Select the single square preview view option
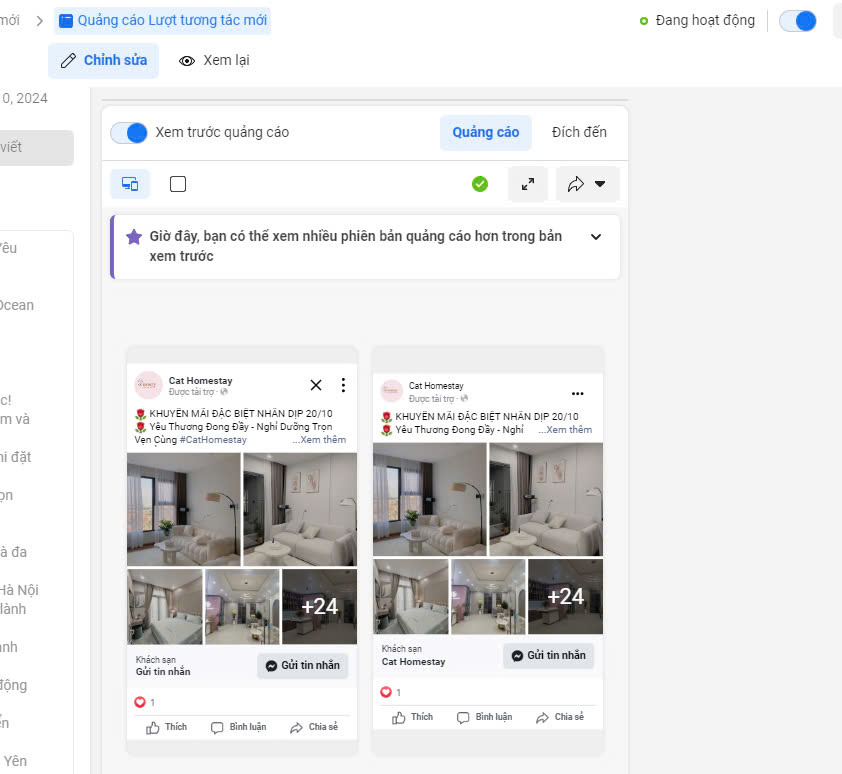This screenshot has height=774, width=842. tap(178, 184)
